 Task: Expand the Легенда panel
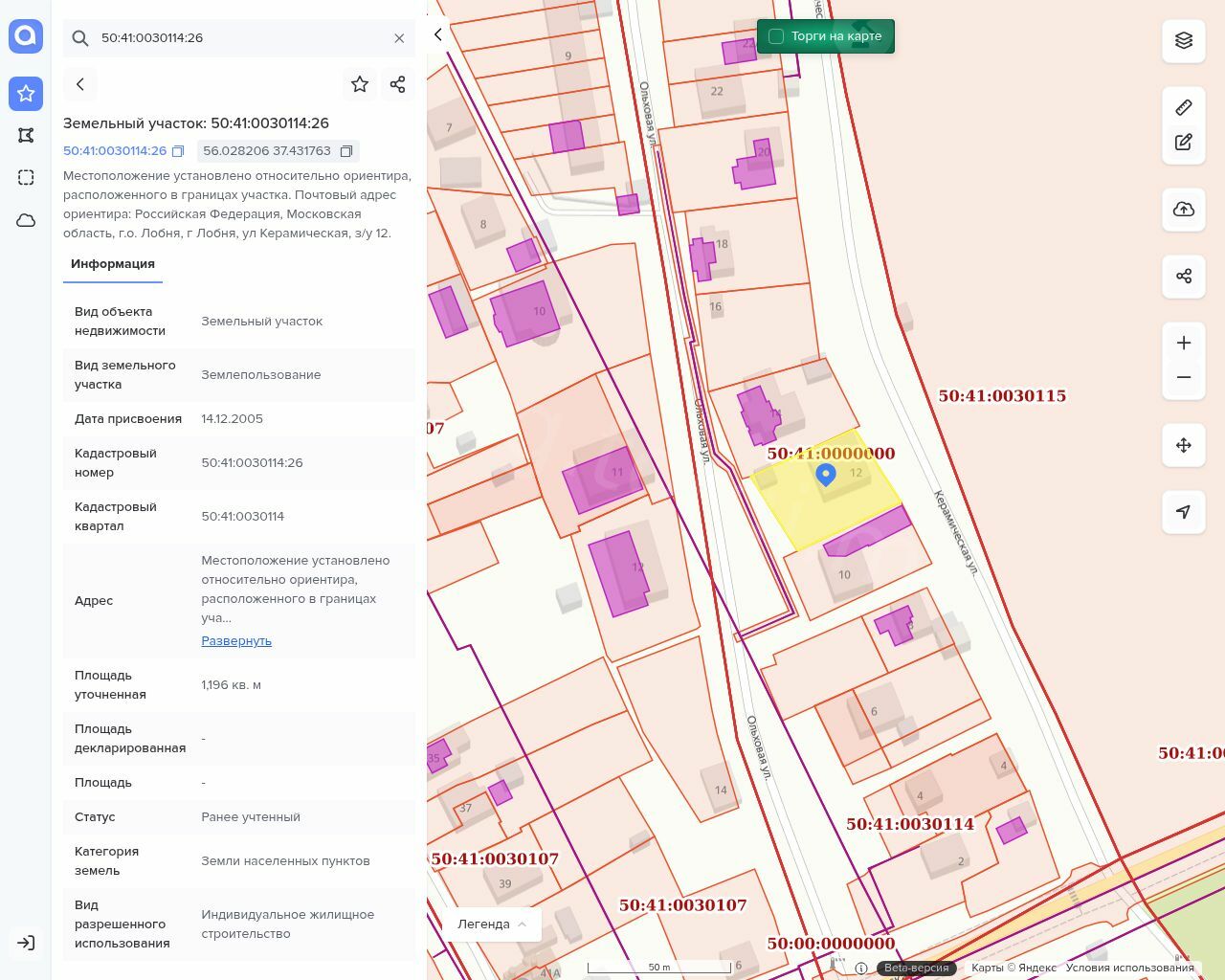tap(492, 924)
